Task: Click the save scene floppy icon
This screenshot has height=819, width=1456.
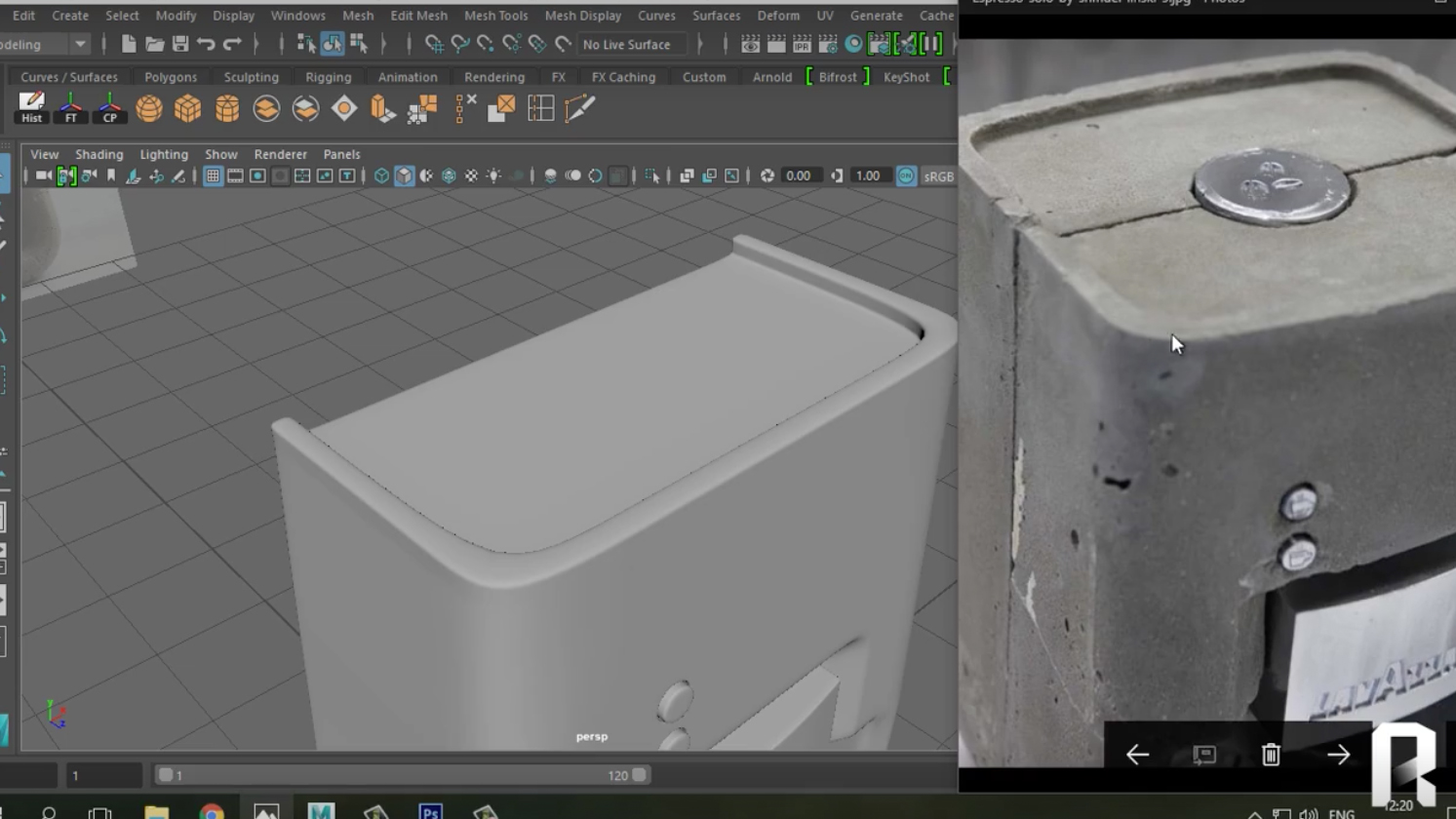Action: point(180,44)
